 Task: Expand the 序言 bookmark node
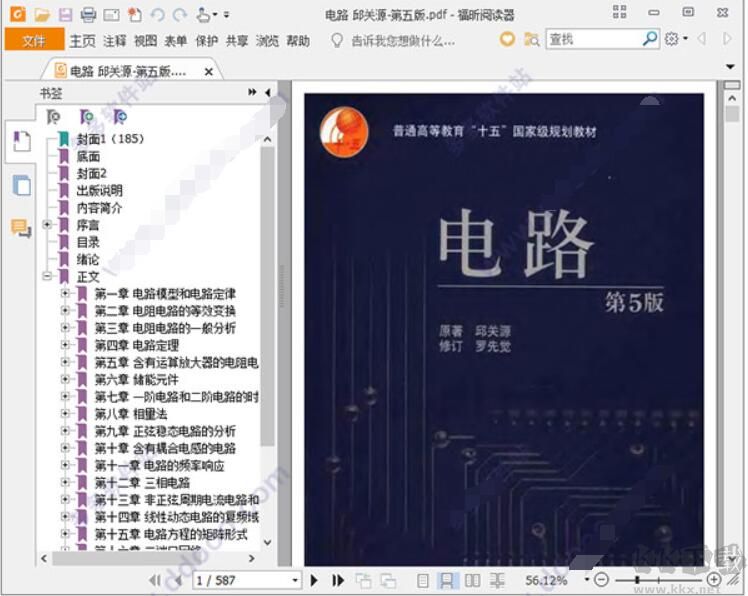click(x=47, y=225)
